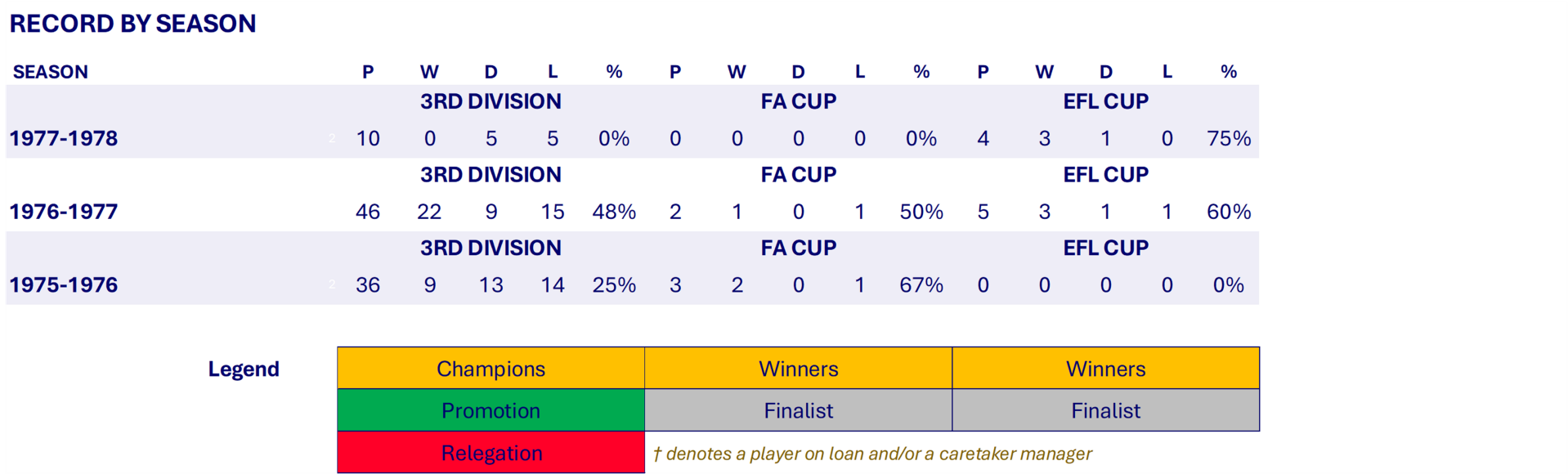Viewport: 1568px width, 474px height.
Task: Select the 1977-1978 season label
Action: pyautogui.click(x=64, y=138)
